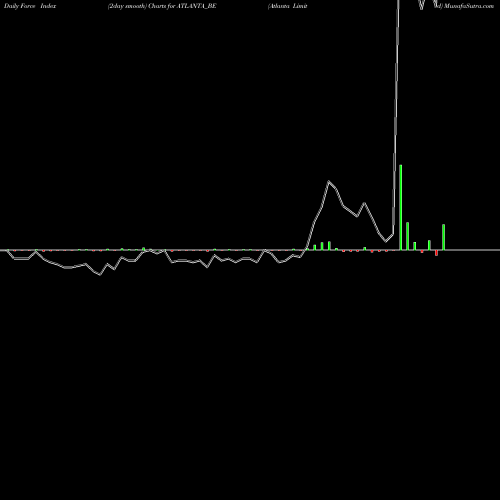Click the tallest green force index bar
The width and height of the screenshot is (500, 500).
tap(400, 207)
